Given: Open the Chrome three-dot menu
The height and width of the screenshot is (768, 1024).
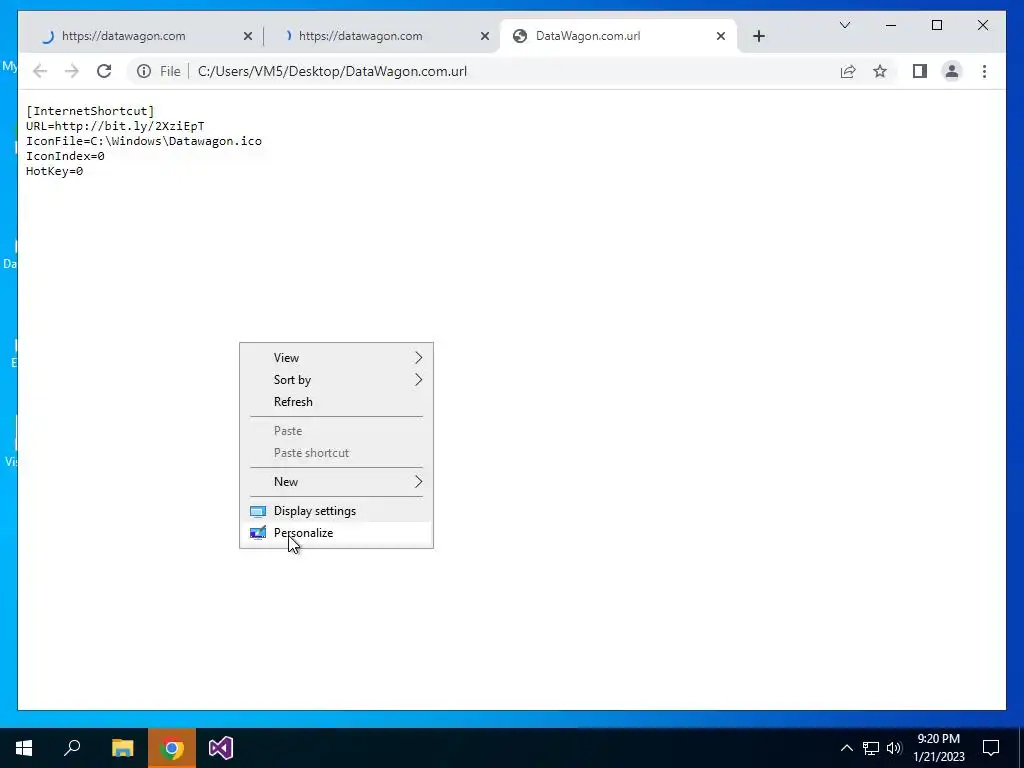Looking at the screenshot, I should (x=984, y=71).
